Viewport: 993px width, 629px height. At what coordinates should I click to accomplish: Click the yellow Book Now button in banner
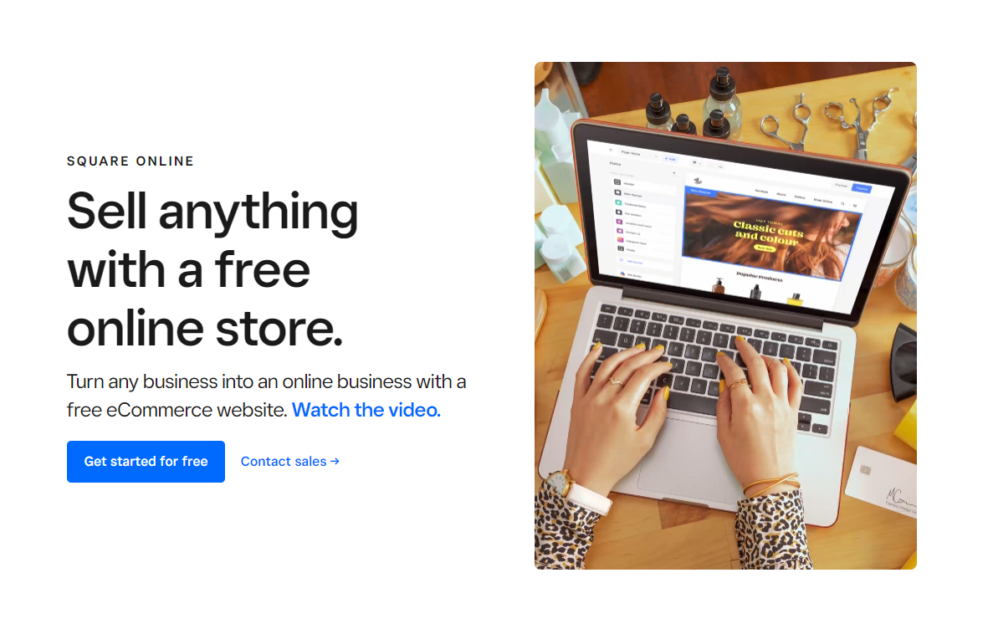pos(765,248)
